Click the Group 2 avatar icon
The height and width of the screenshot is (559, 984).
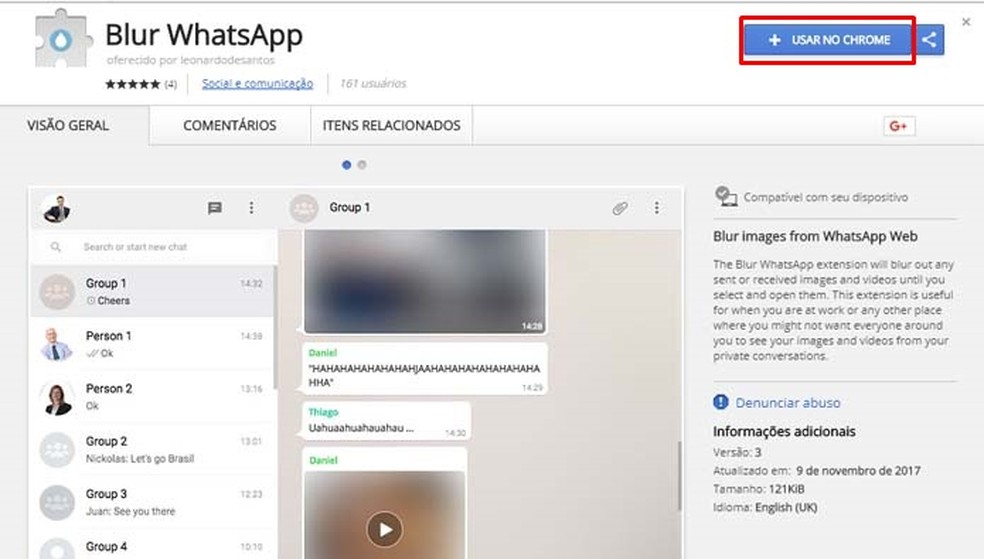click(56, 450)
